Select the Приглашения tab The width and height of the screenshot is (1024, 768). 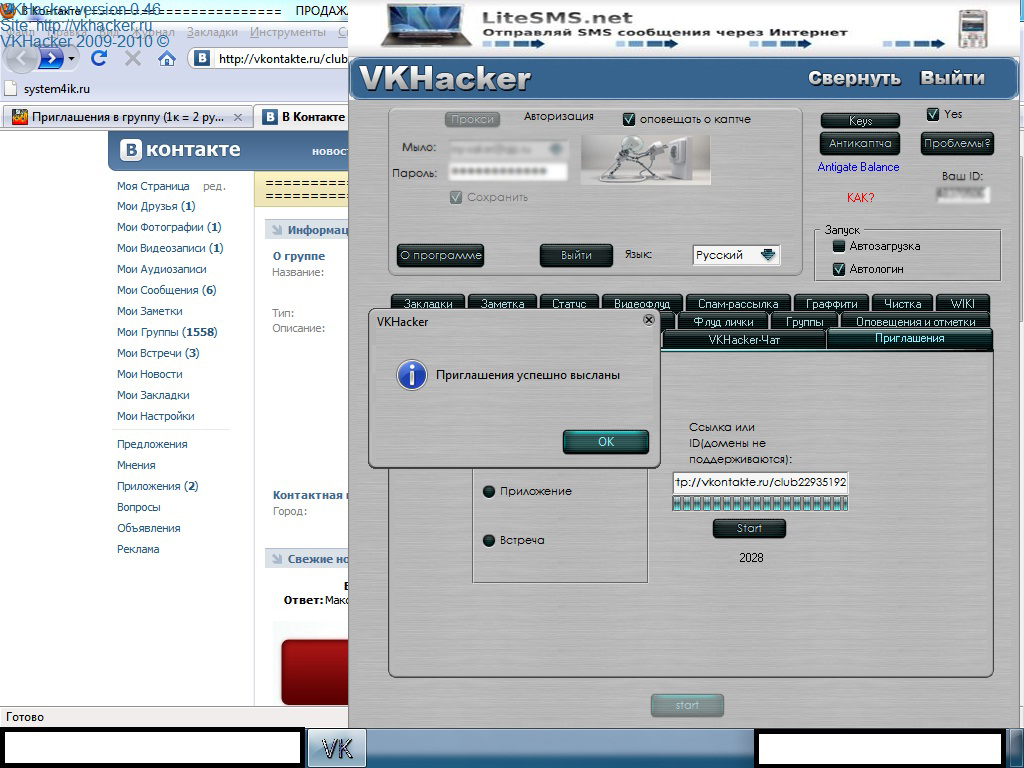pos(910,338)
